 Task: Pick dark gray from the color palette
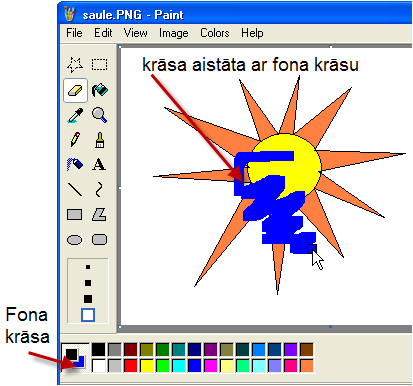click(x=115, y=350)
